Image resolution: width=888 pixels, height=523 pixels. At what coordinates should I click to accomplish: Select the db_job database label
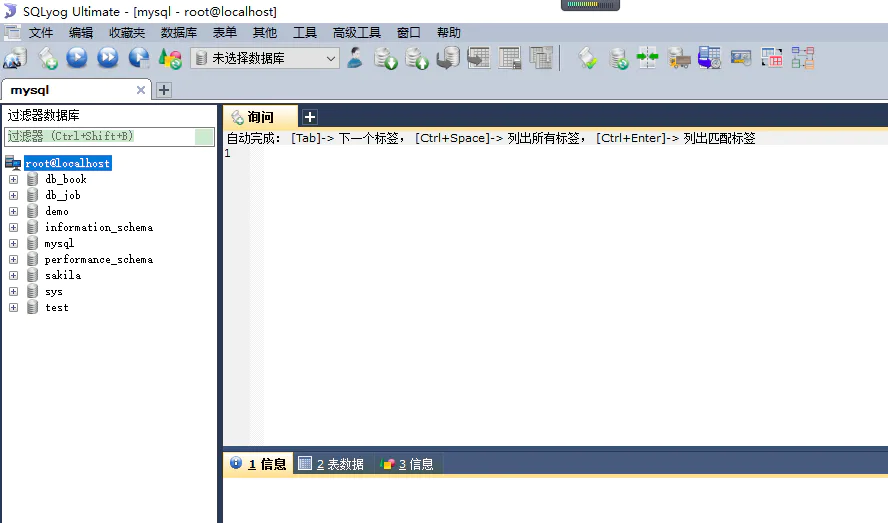click(x=63, y=195)
